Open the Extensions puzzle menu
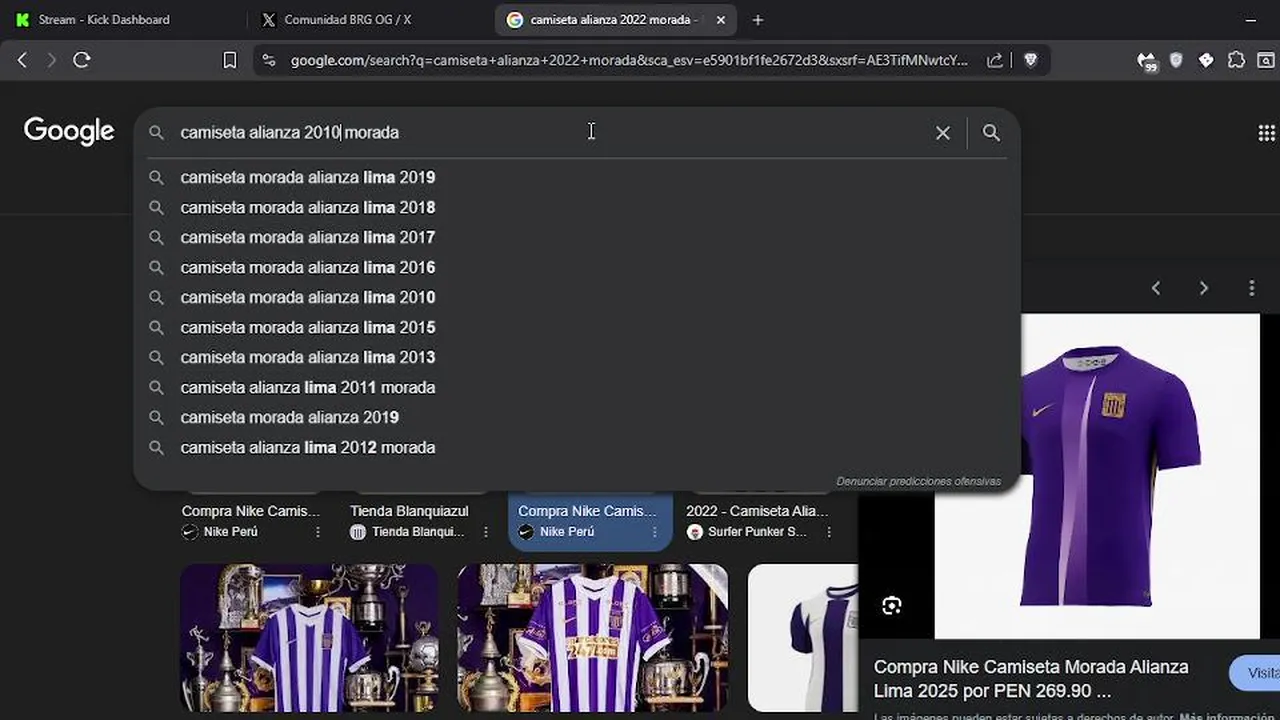 [1236, 60]
